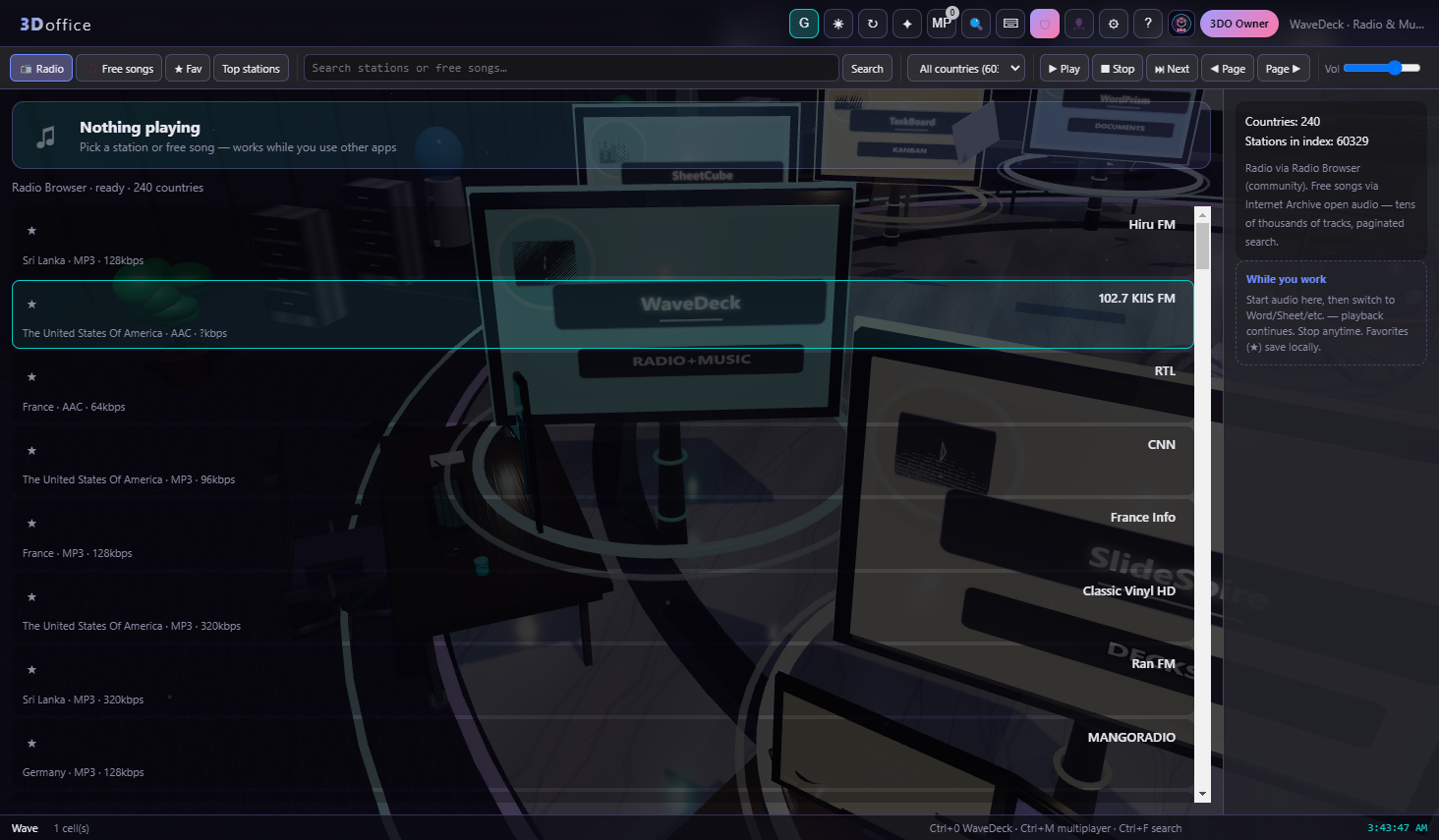
Task: Star the Ran FM station row
Action: [x=31, y=670]
